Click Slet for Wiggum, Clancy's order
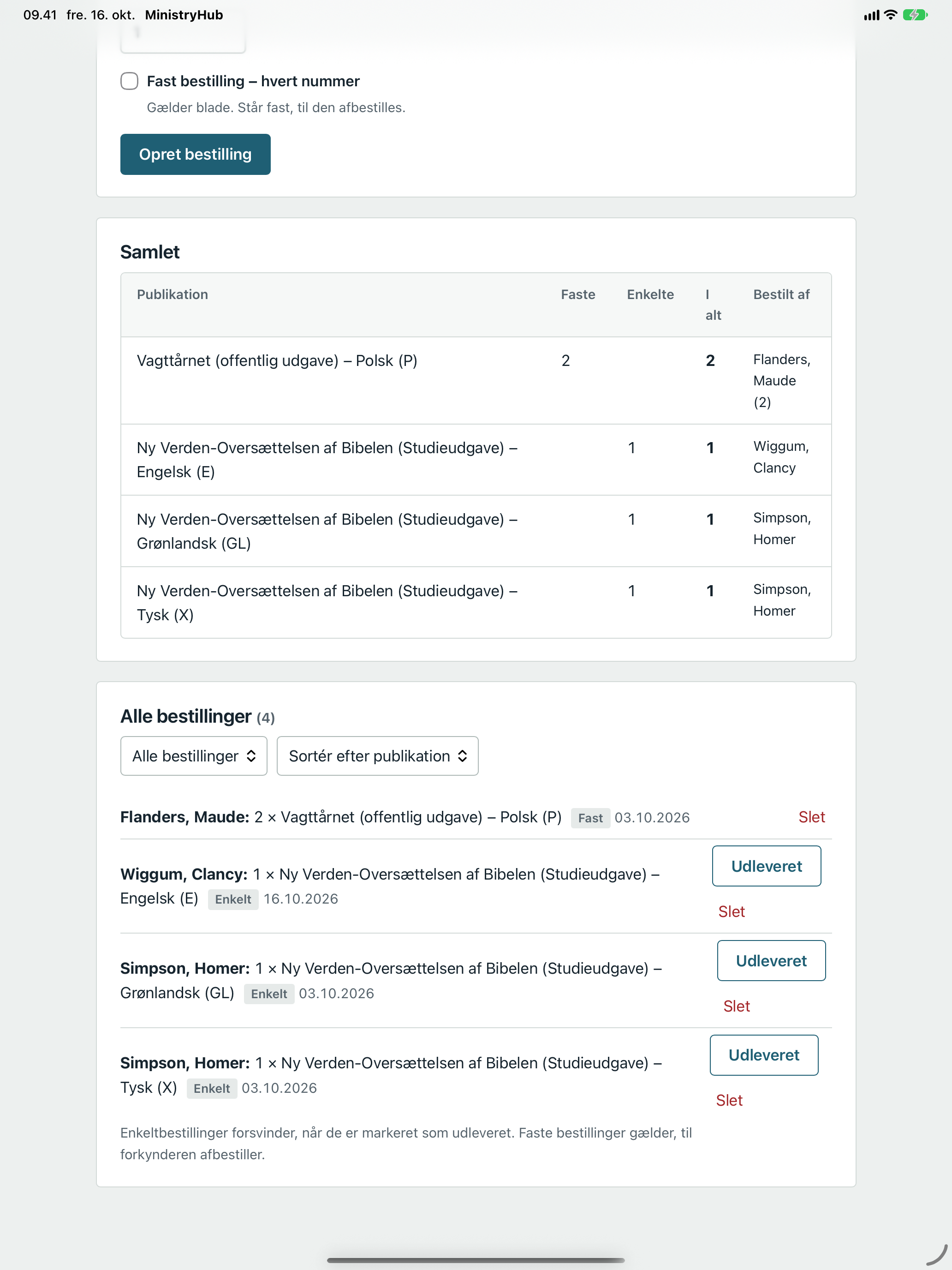This screenshot has height=1270, width=952. click(731, 911)
